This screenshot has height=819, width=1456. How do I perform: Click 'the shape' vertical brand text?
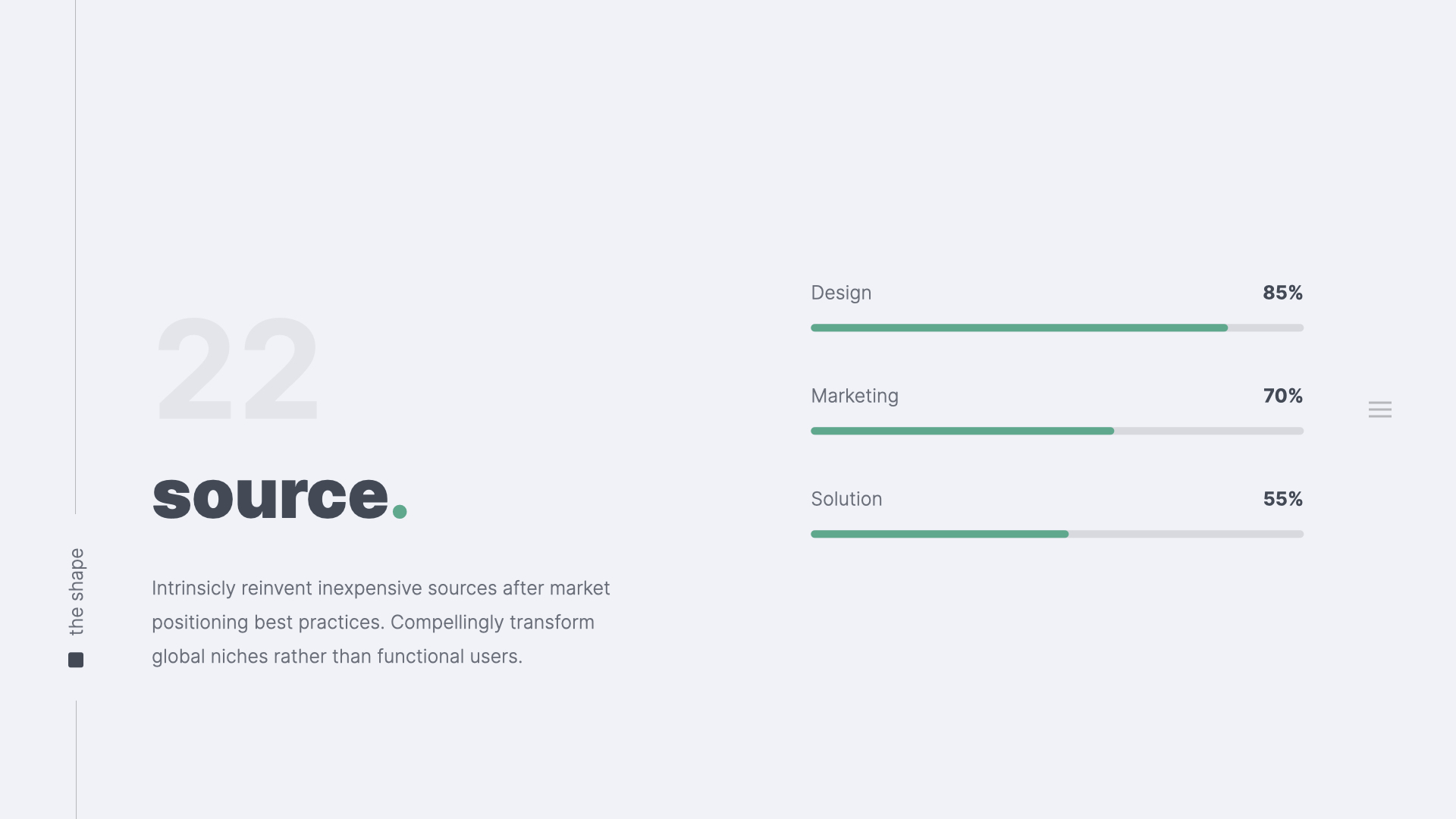pyautogui.click(x=77, y=591)
